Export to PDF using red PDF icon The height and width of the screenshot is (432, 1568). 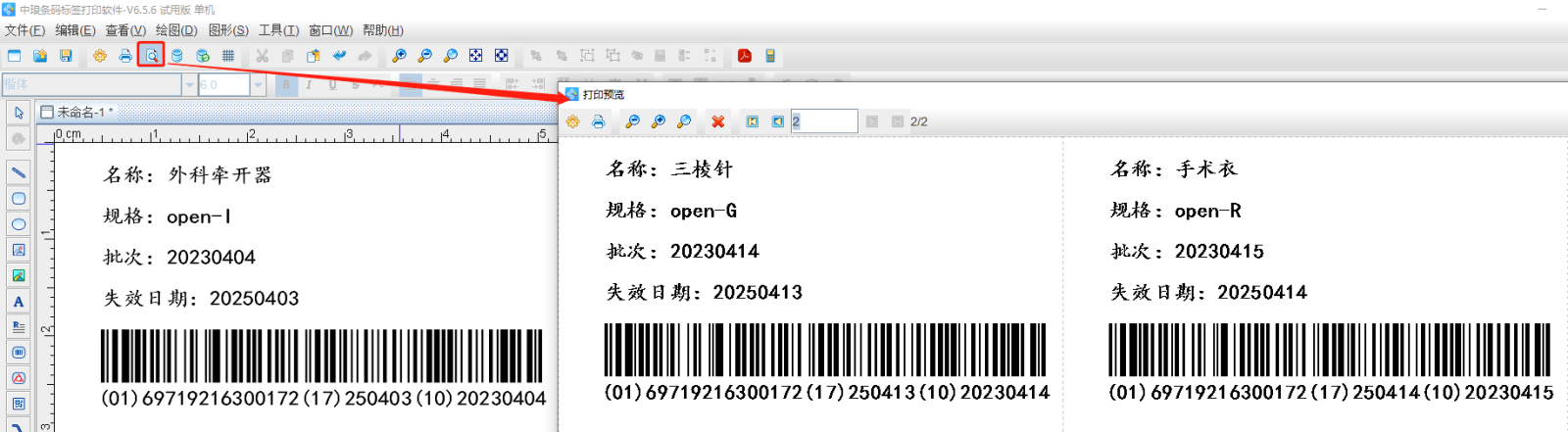(744, 56)
